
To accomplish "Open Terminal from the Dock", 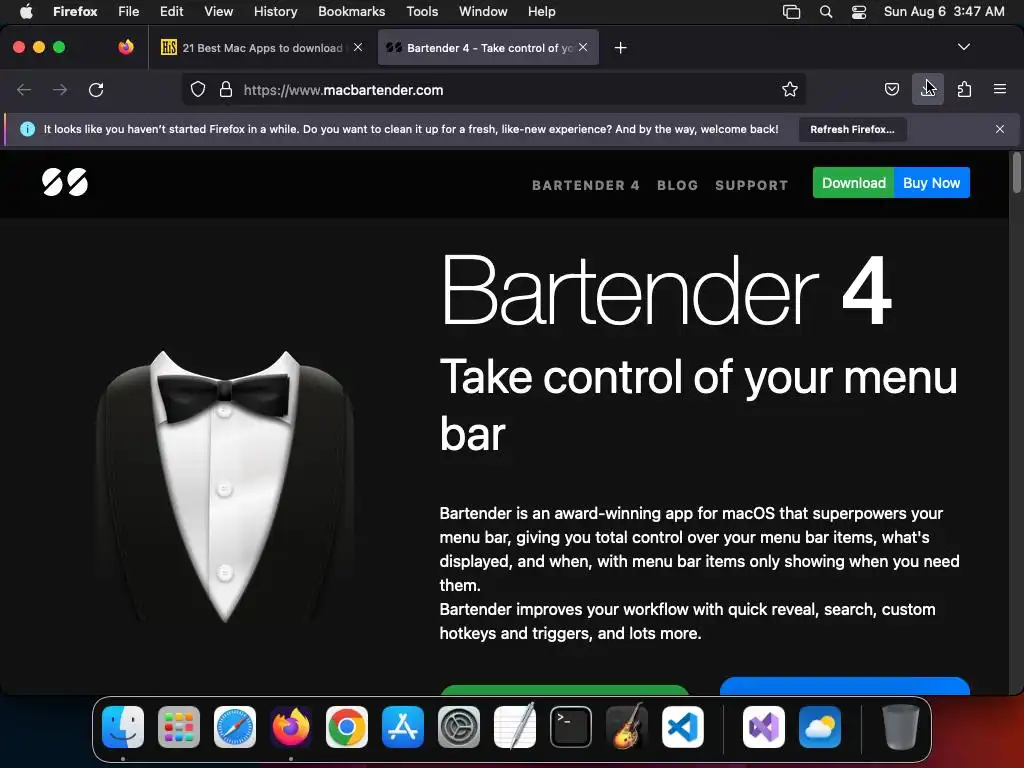I will (571, 727).
